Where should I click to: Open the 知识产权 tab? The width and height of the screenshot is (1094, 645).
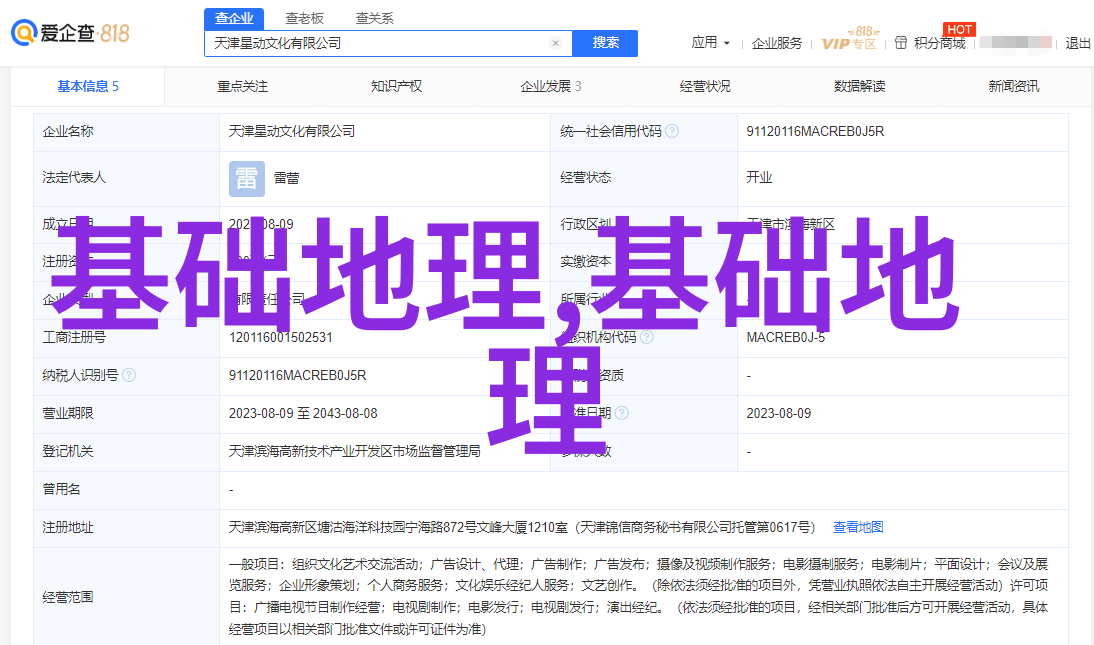tap(396, 87)
